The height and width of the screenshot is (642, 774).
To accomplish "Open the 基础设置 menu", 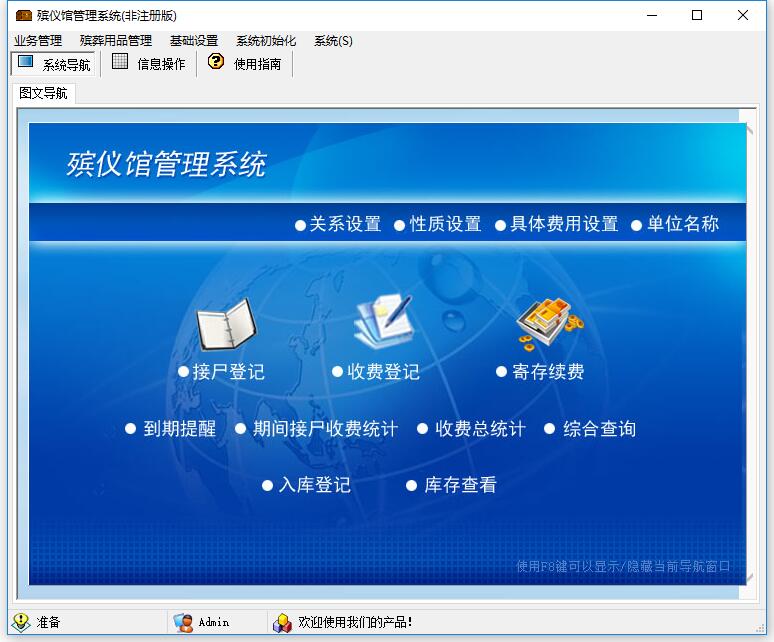I will (x=194, y=40).
